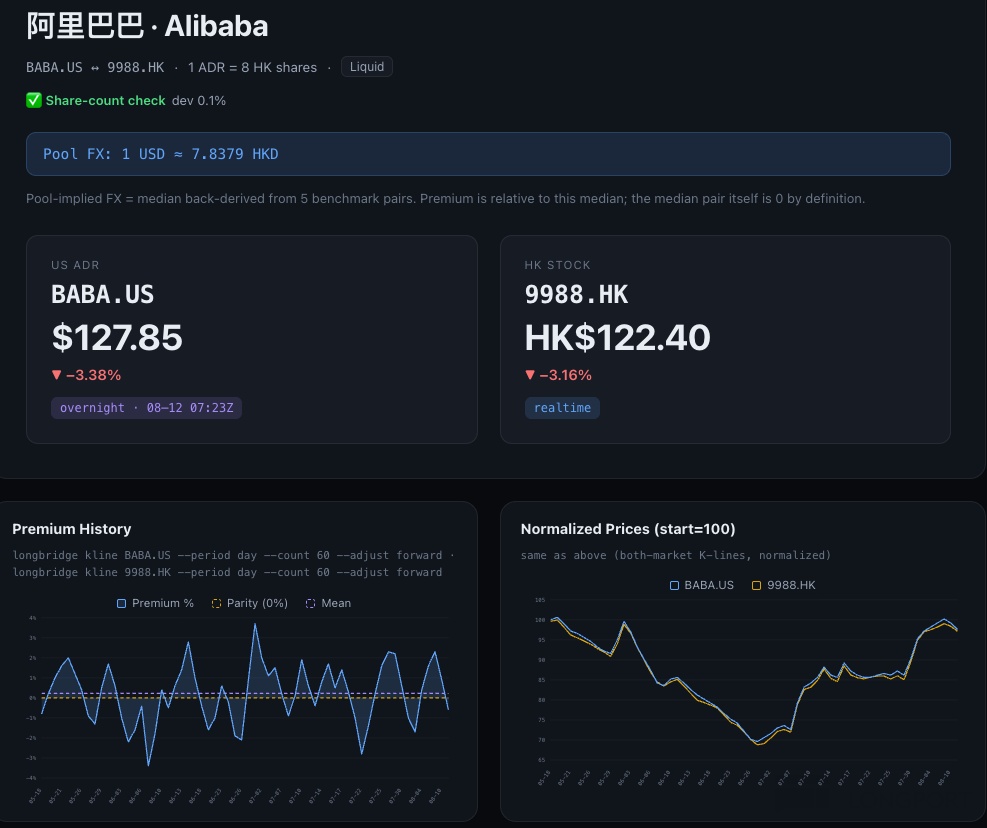Click the overnight 08-12 07:23Z badge

tap(147, 407)
